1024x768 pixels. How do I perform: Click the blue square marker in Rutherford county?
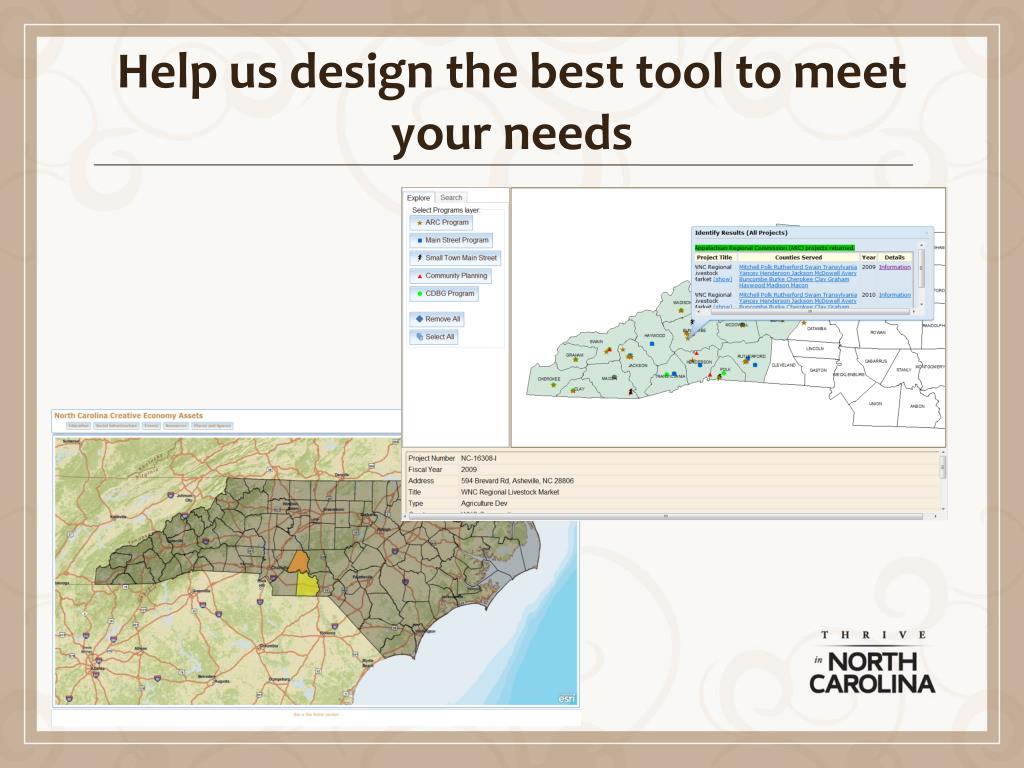coord(755,364)
